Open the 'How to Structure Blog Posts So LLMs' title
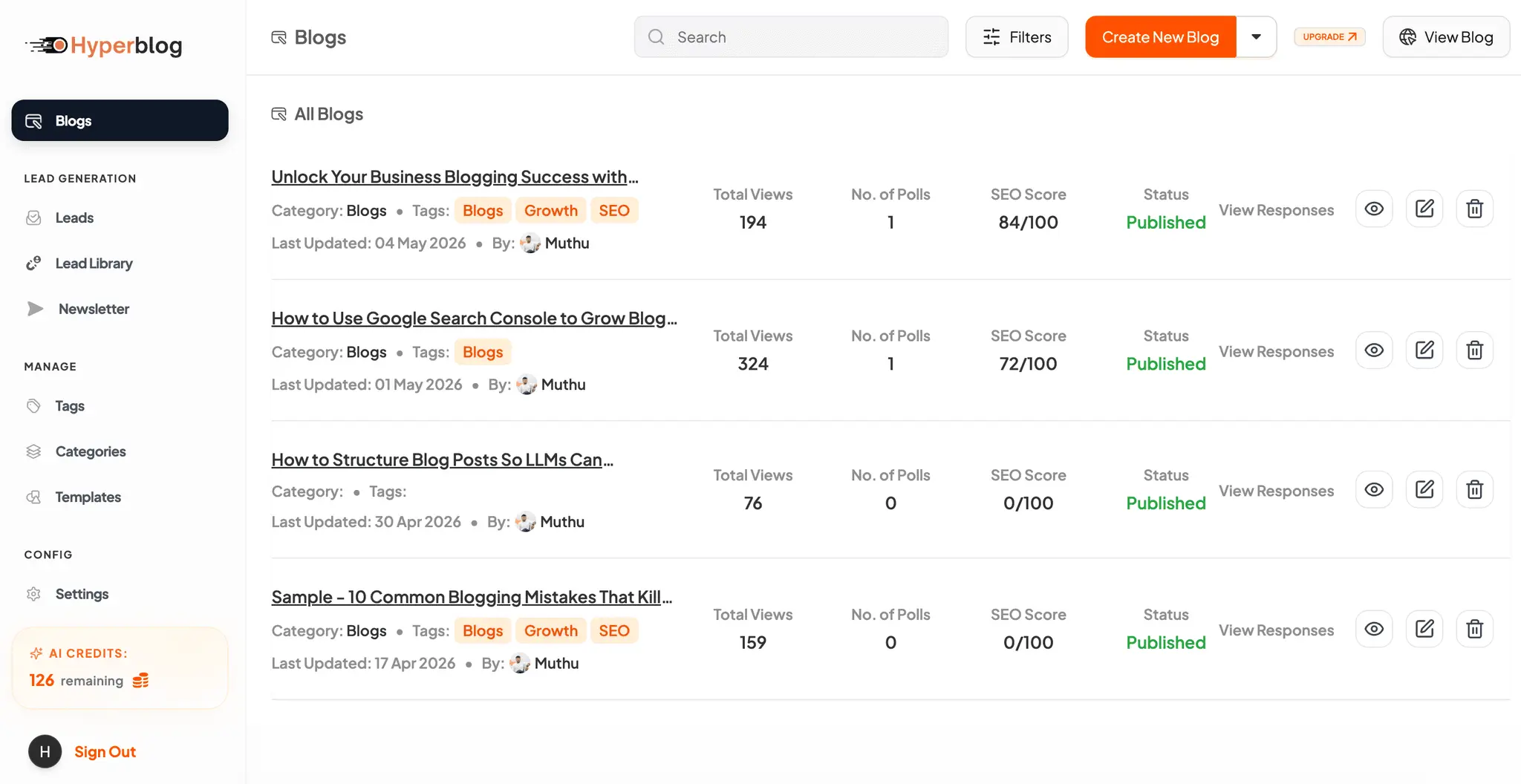This screenshot has width=1521, height=784. (x=442, y=460)
